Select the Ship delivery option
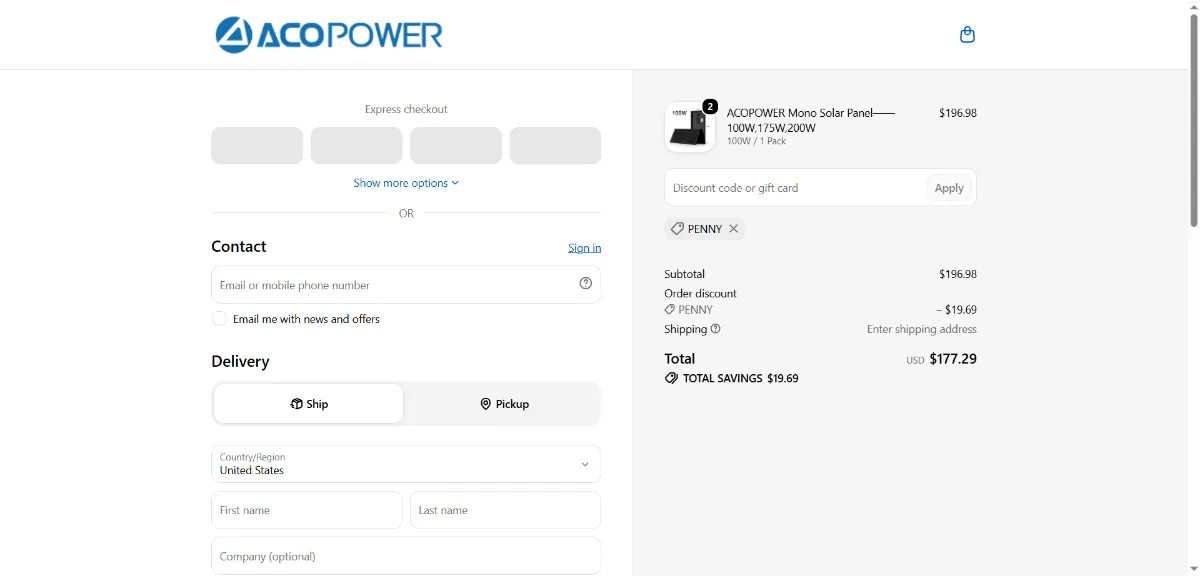 point(309,404)
